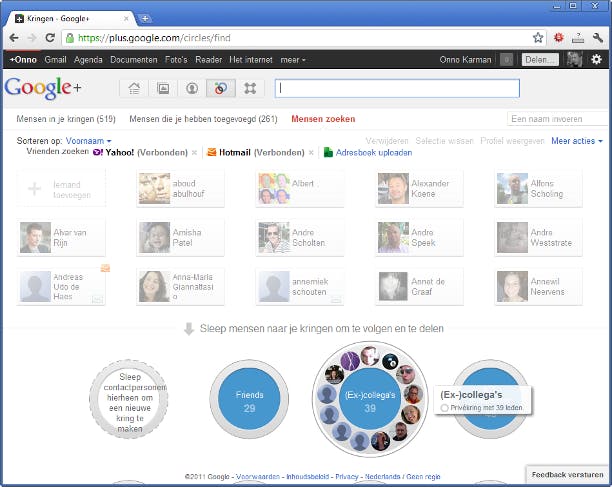612x487 pixels.
Task: Expand the Voornaam sort dropdown
Action: (89, 141)
